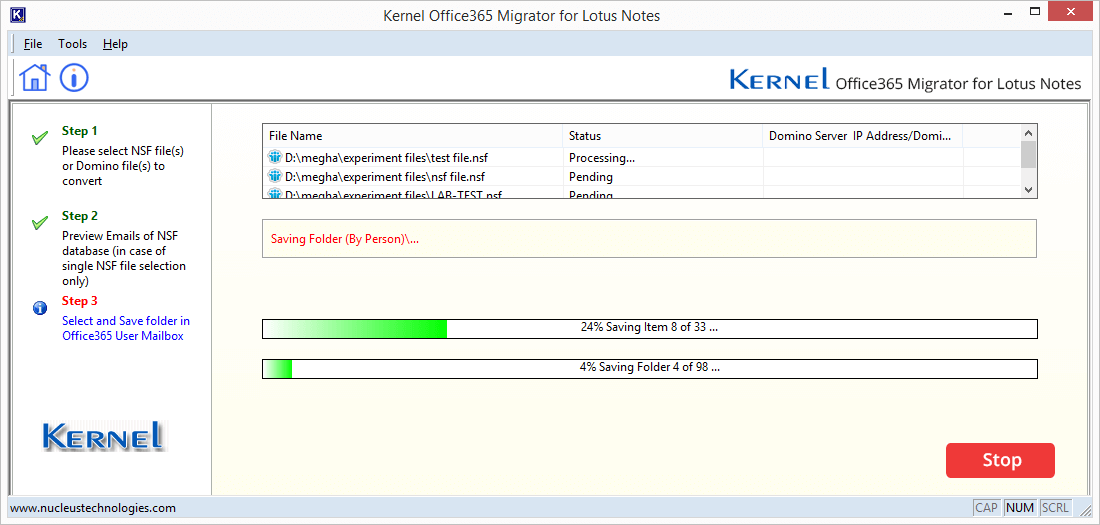1100x525 pixels.
Task: Click the File Name column header
Action: [x=412, y=136]
